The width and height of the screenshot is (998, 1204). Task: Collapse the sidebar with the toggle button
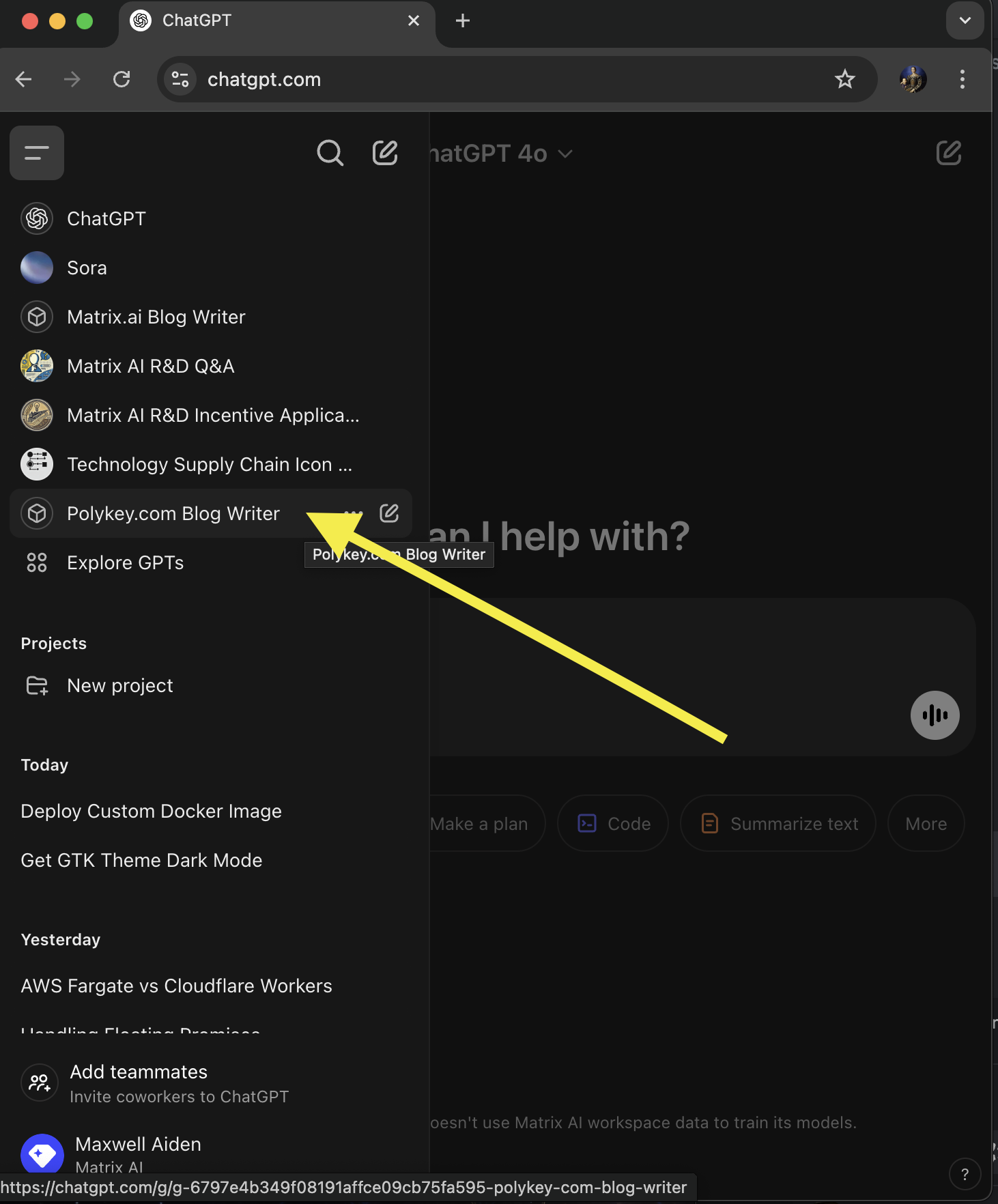pos(37,153)
